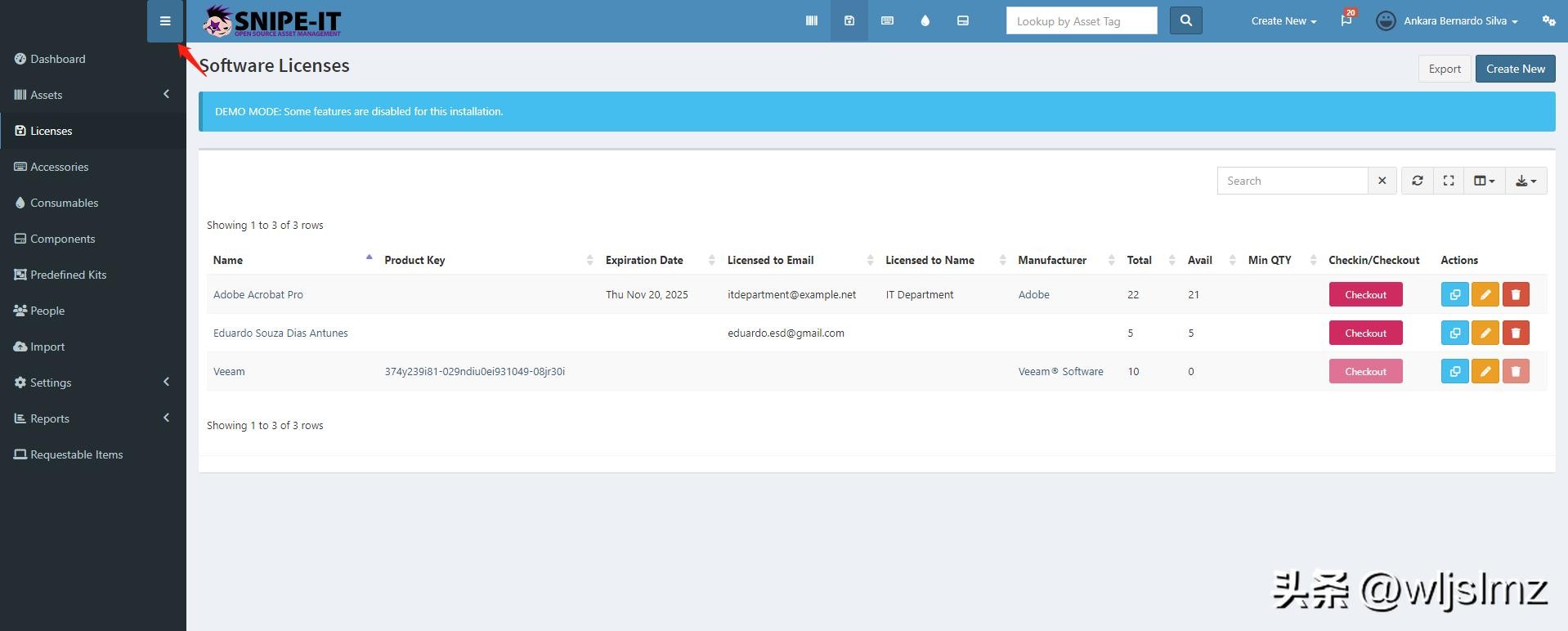
Task: Refresh the licenses table
Action: click(x=1417, y=181)
